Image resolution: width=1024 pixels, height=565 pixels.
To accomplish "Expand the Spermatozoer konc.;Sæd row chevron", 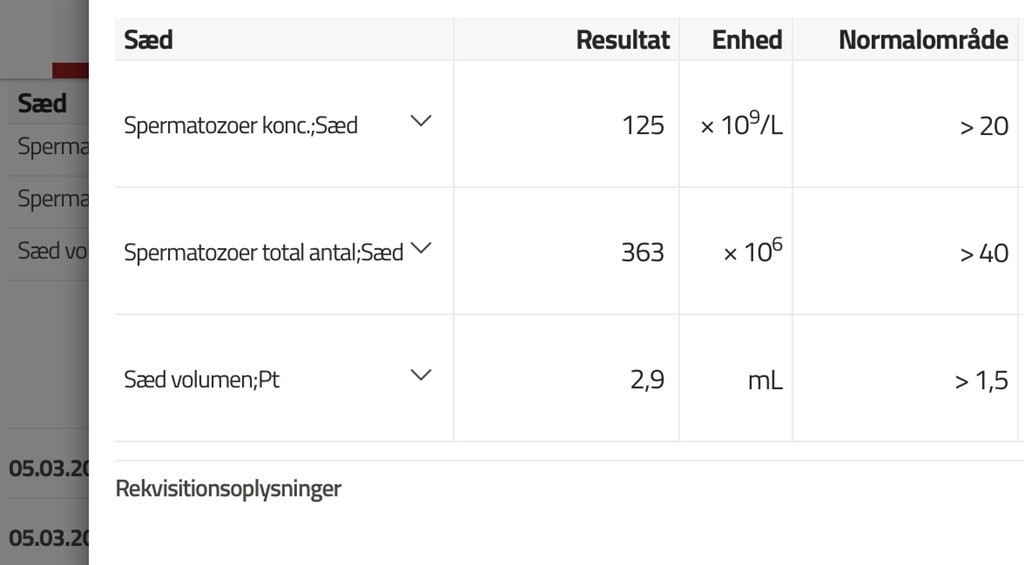I will (422, 121).
